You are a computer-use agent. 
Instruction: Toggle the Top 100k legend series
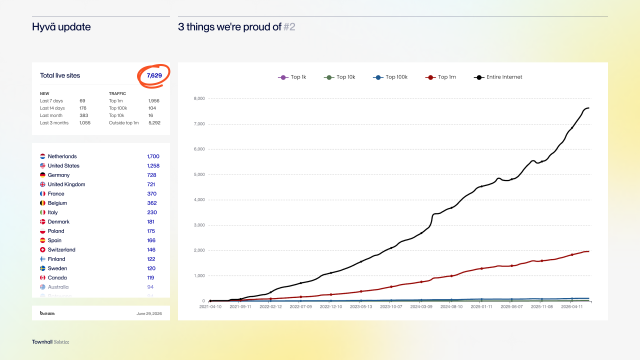pos(390,77)
